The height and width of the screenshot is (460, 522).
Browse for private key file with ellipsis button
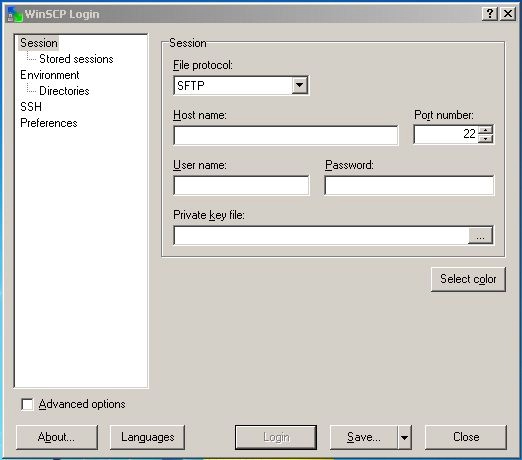480,236
